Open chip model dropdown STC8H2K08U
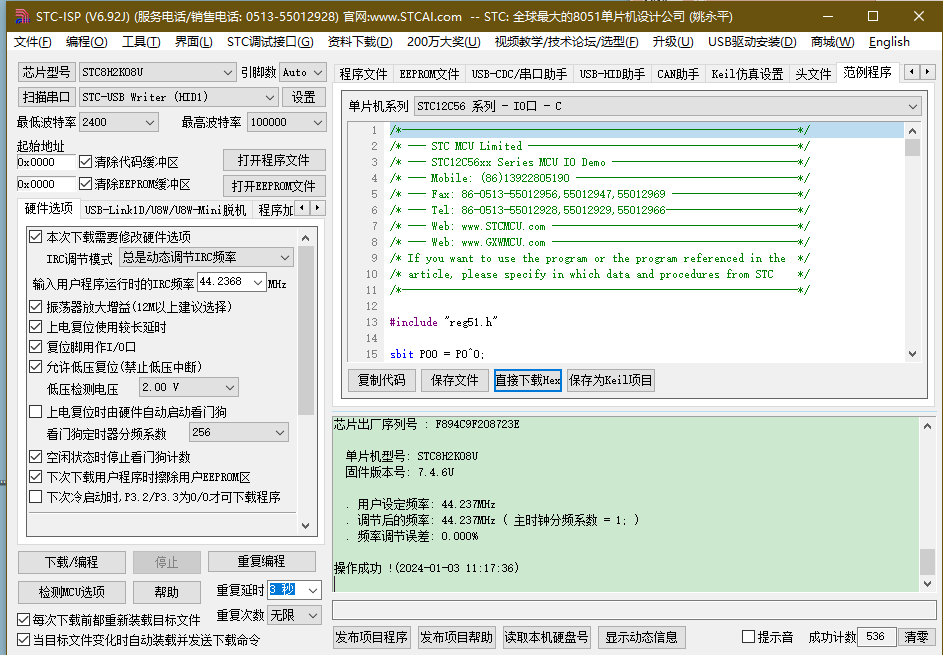This screenshot has width=943, height=655. (157, 72)
